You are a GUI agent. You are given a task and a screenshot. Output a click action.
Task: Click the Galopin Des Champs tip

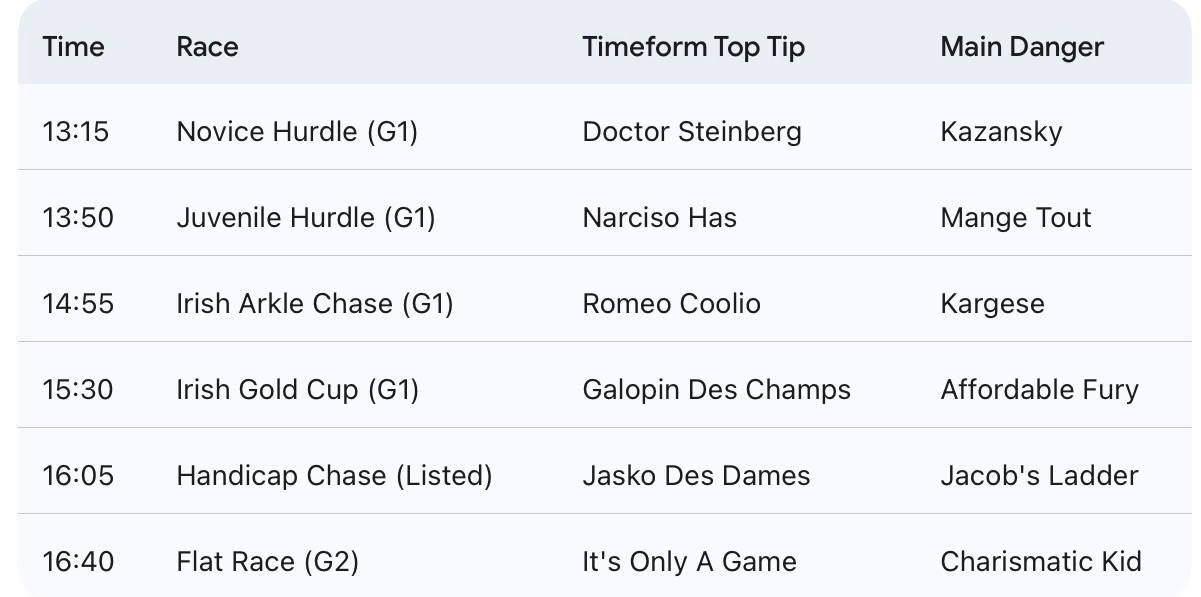click(716, 390)
